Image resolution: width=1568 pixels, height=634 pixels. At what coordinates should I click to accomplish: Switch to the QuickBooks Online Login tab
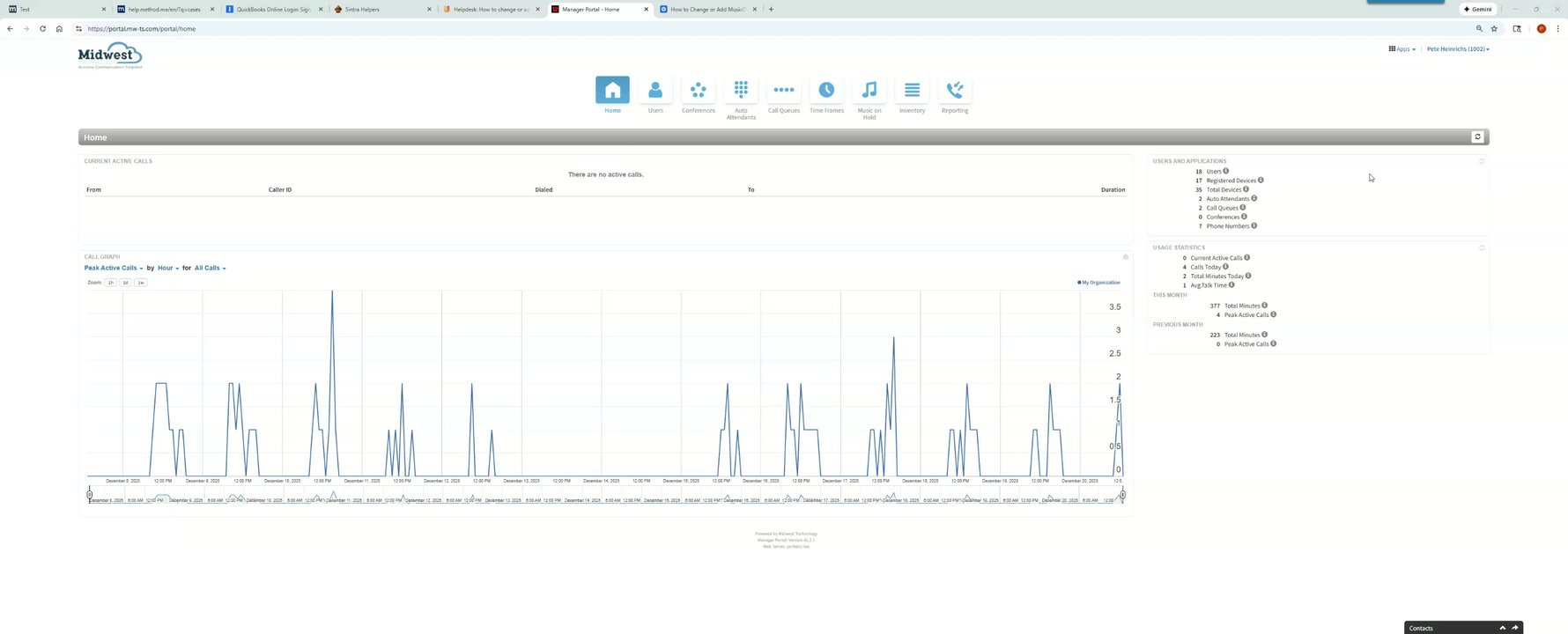pyautogui.click(x=273, y=10)
